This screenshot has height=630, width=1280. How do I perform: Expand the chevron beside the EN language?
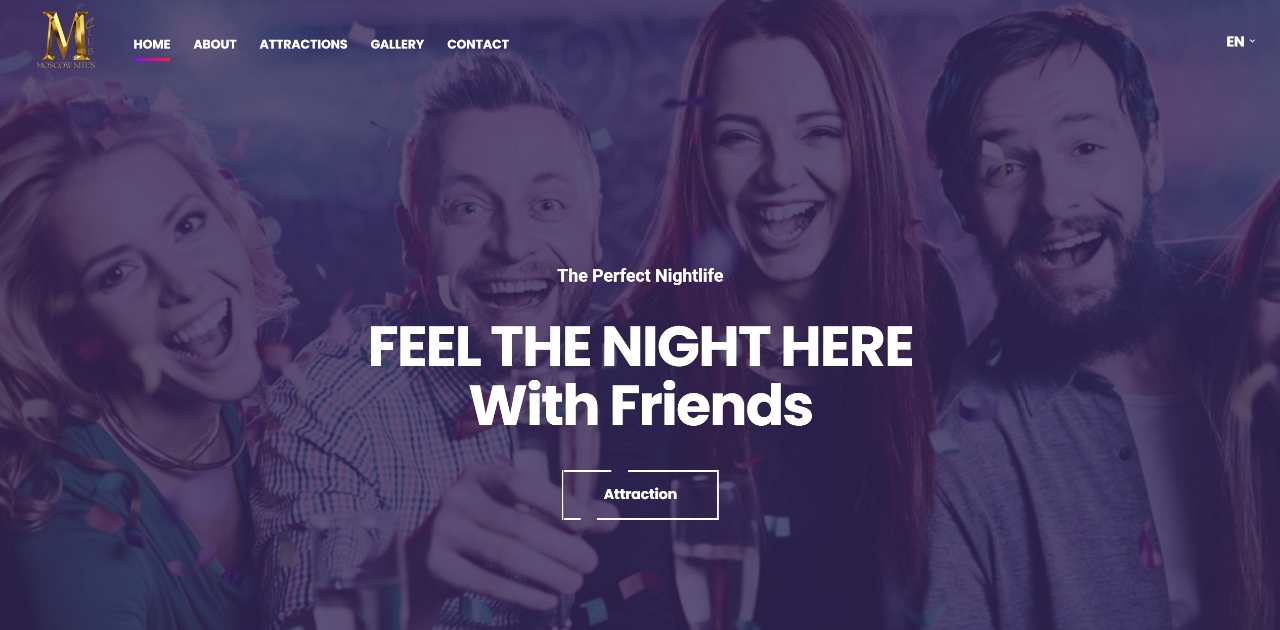pos(1252,42)
